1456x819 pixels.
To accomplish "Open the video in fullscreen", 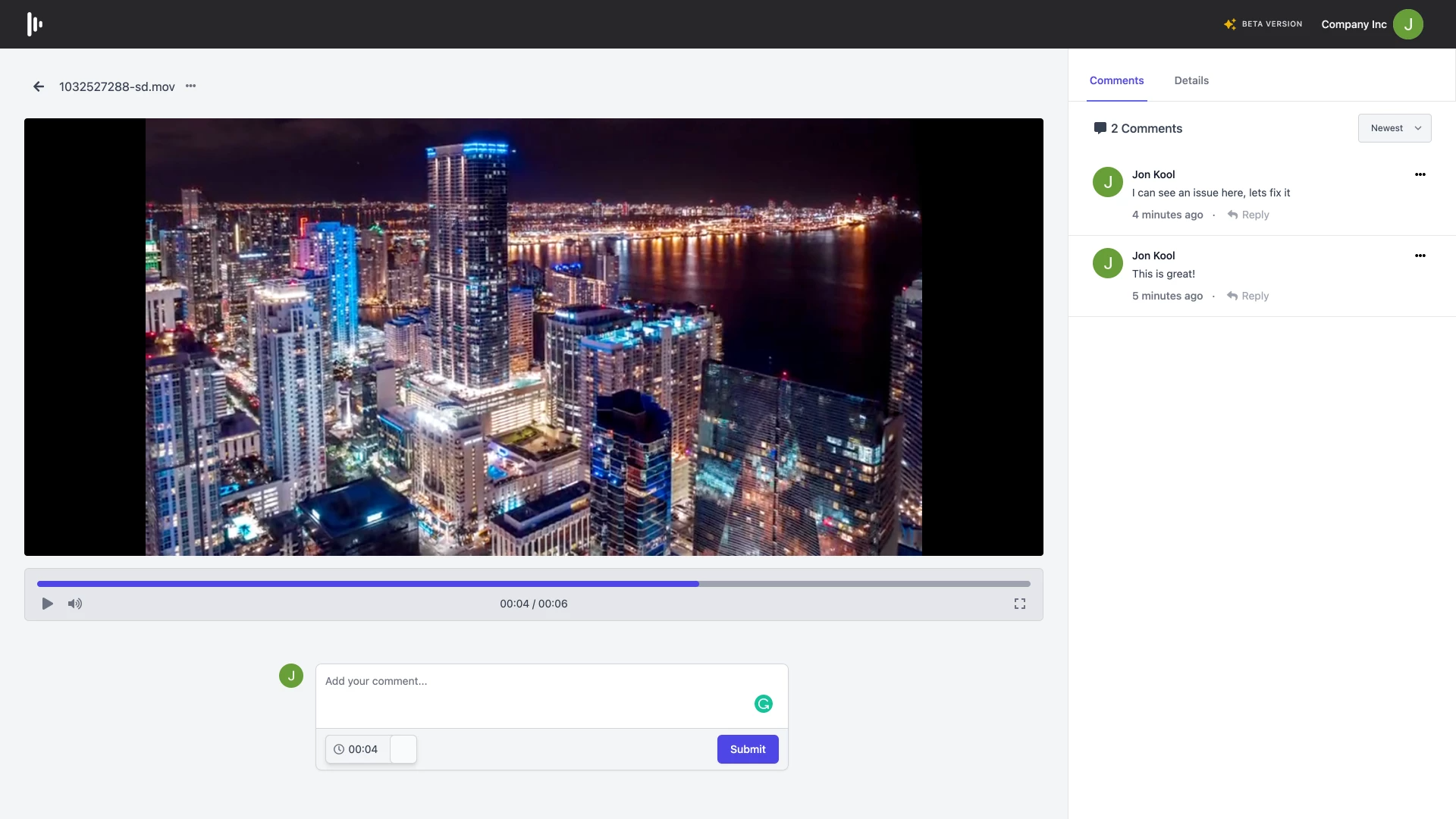I will coord(1020,604).
